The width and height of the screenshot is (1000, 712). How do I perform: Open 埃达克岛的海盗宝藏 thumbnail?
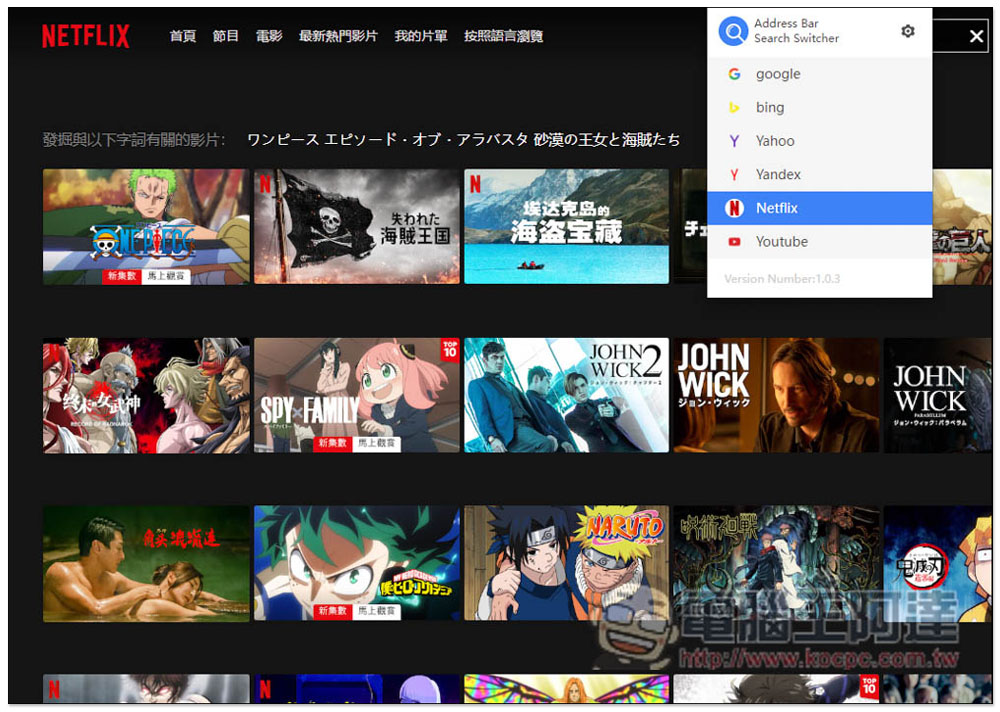pos(566,226)
